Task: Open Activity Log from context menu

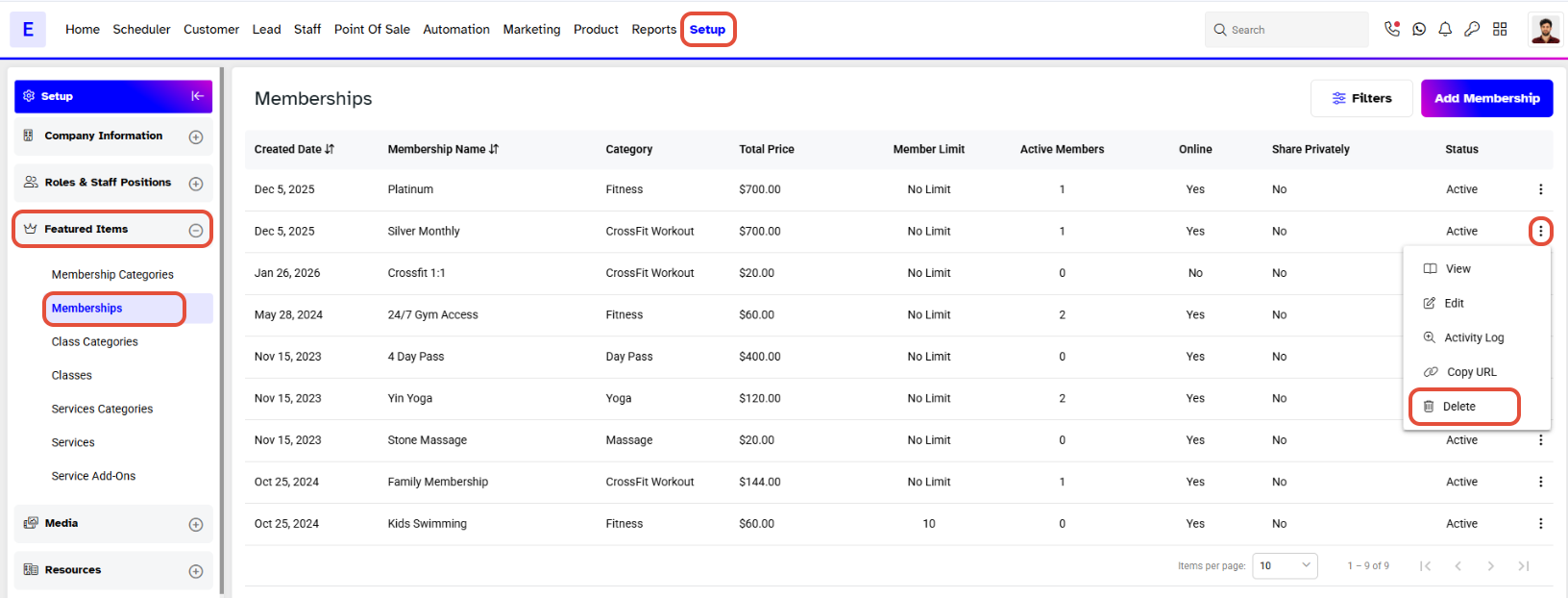Action: 1477,337
